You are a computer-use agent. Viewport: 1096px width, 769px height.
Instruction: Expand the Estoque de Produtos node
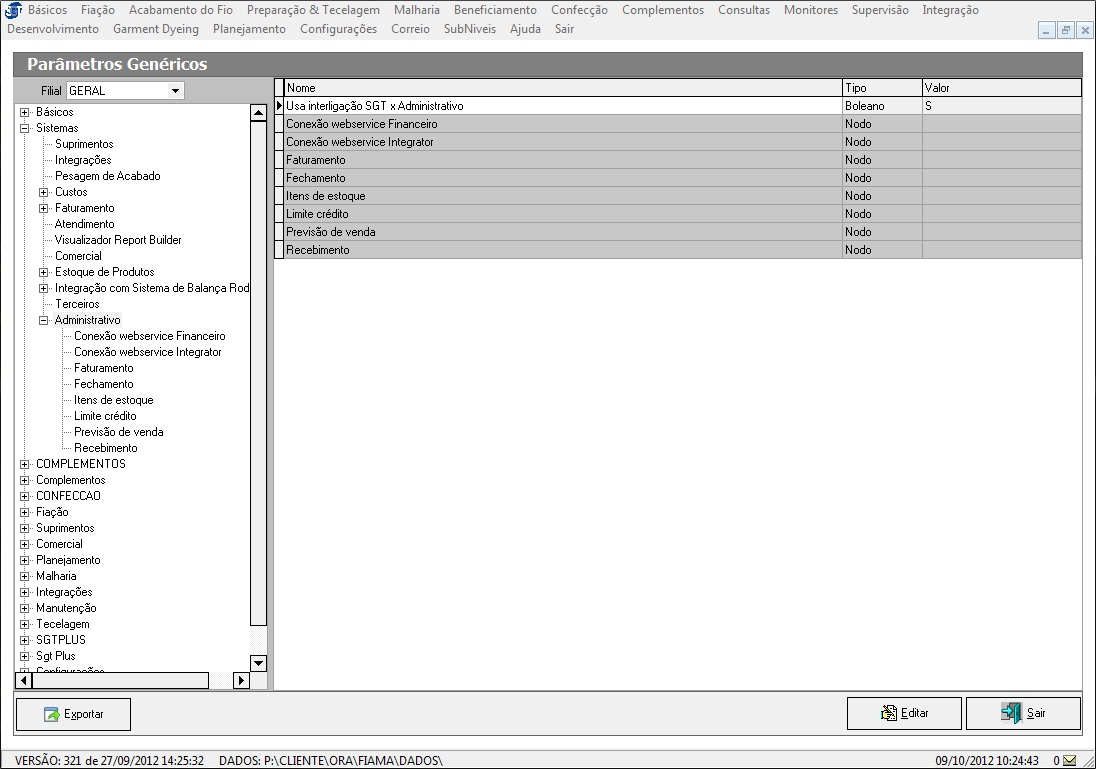tap(43, 272)
